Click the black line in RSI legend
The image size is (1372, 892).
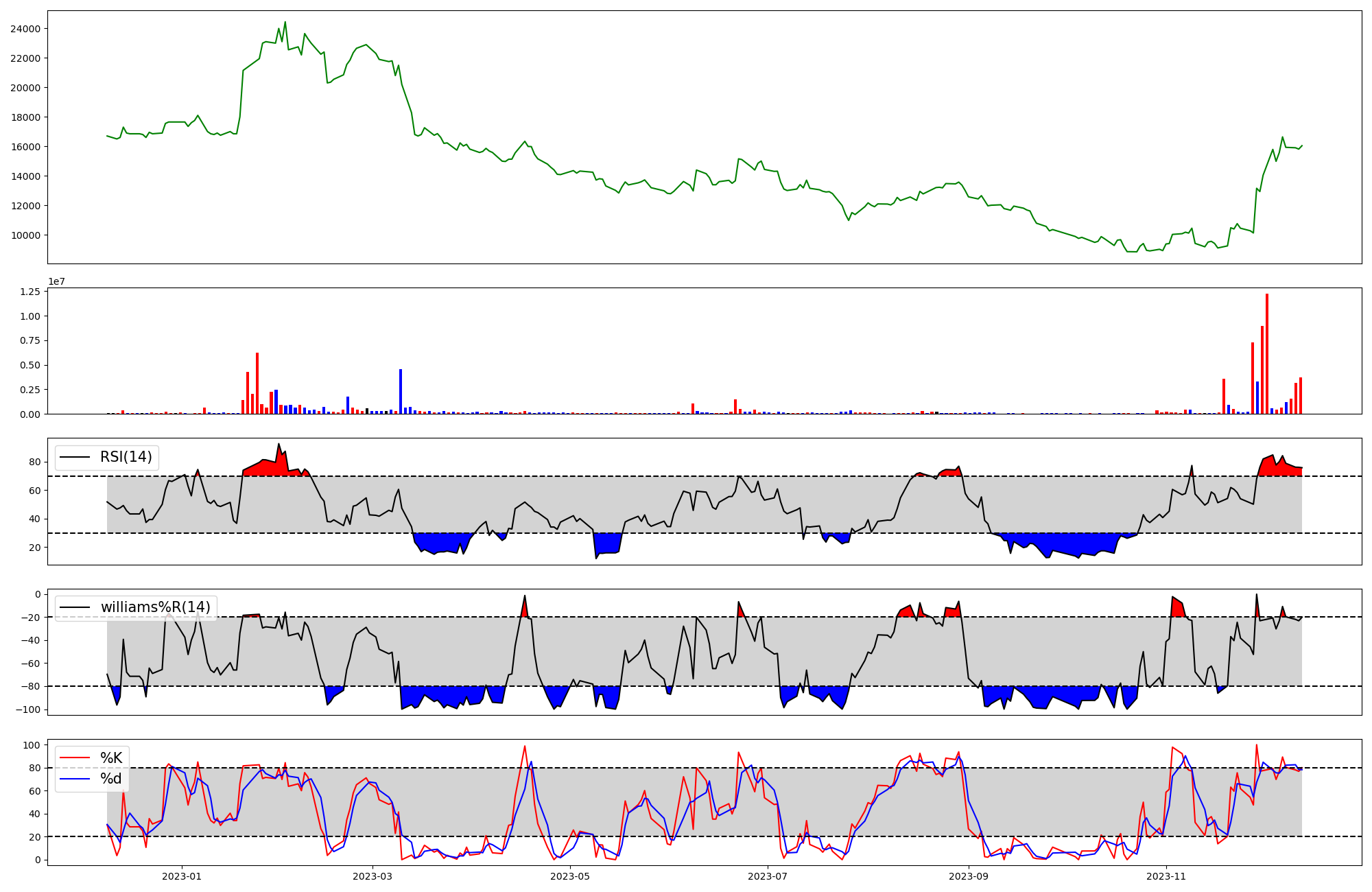[75, 457]
